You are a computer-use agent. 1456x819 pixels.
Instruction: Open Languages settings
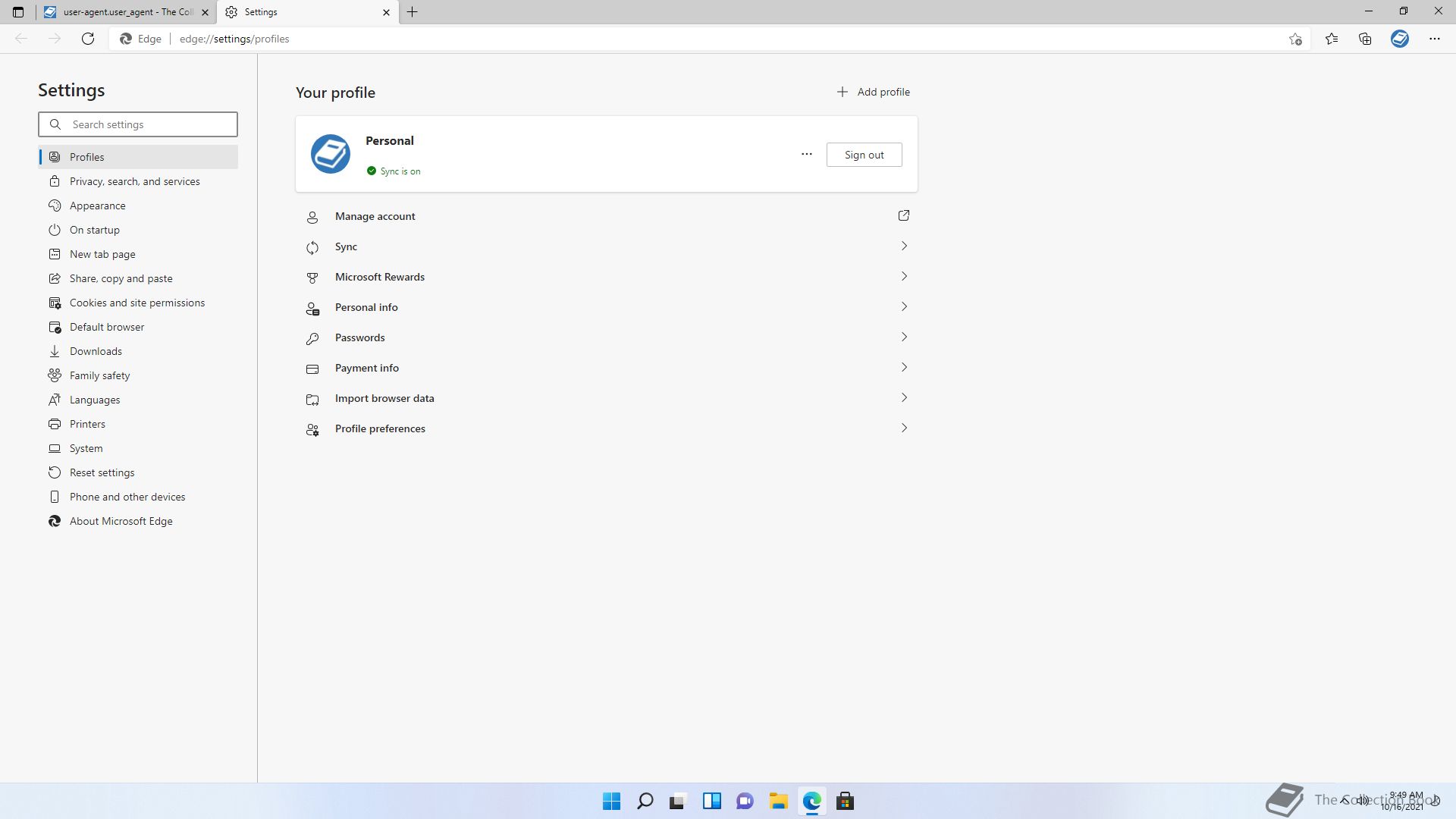(138, 400)
